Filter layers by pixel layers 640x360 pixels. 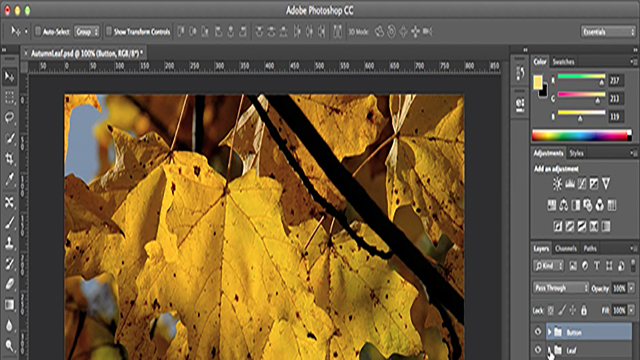pos(573,266)
